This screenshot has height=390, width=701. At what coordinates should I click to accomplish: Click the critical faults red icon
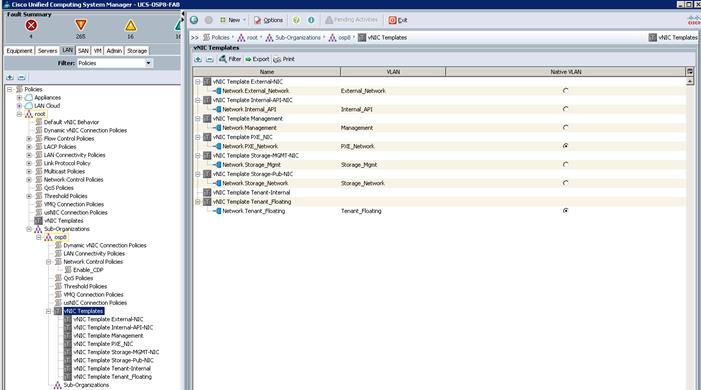31,25
